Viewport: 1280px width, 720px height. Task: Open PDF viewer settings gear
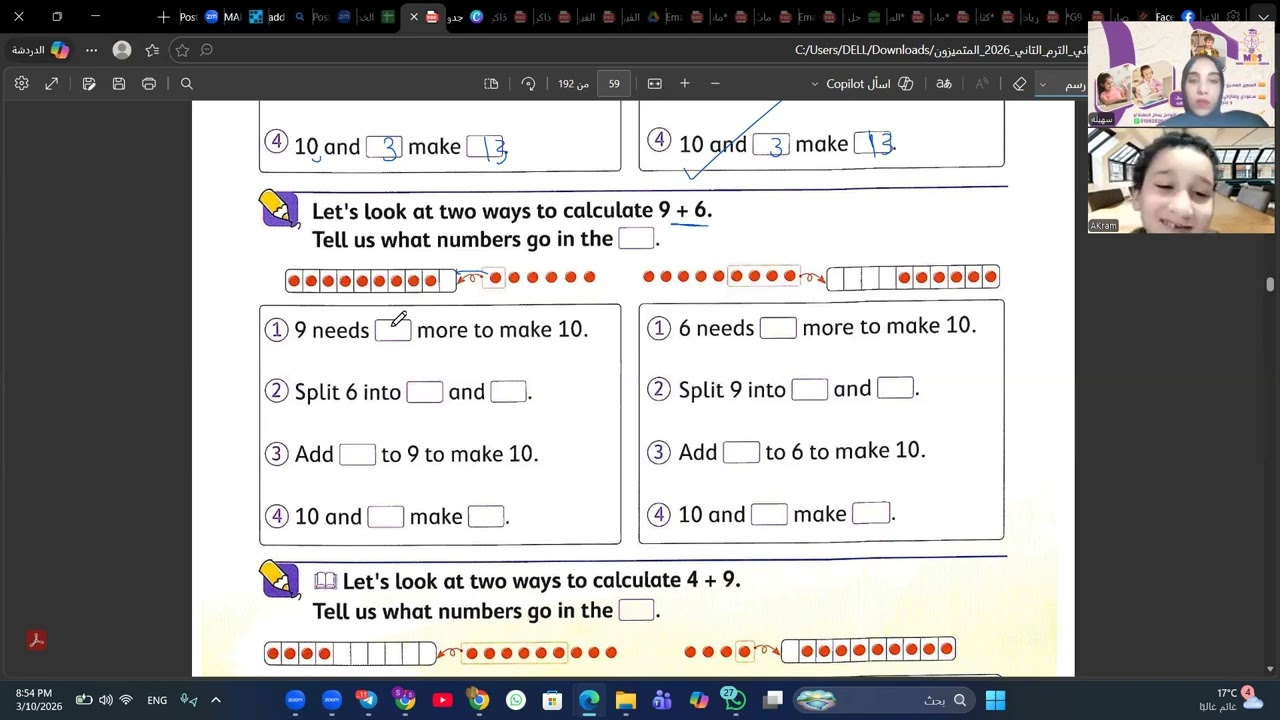click(21, 84)
